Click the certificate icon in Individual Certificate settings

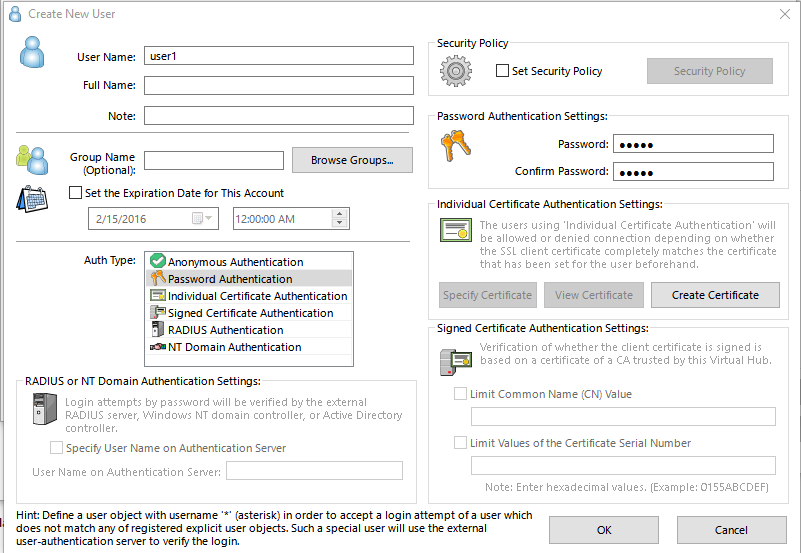click(456, 230)
